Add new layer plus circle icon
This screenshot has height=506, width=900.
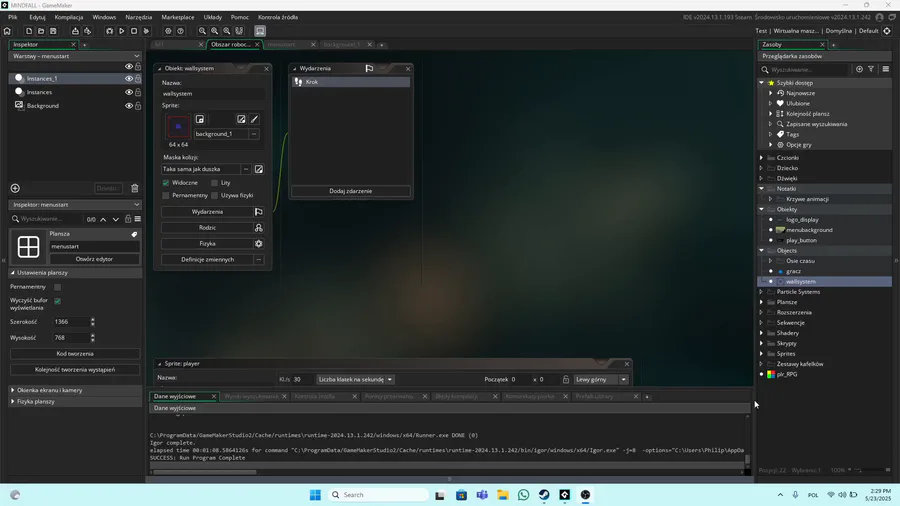(15, 188)
